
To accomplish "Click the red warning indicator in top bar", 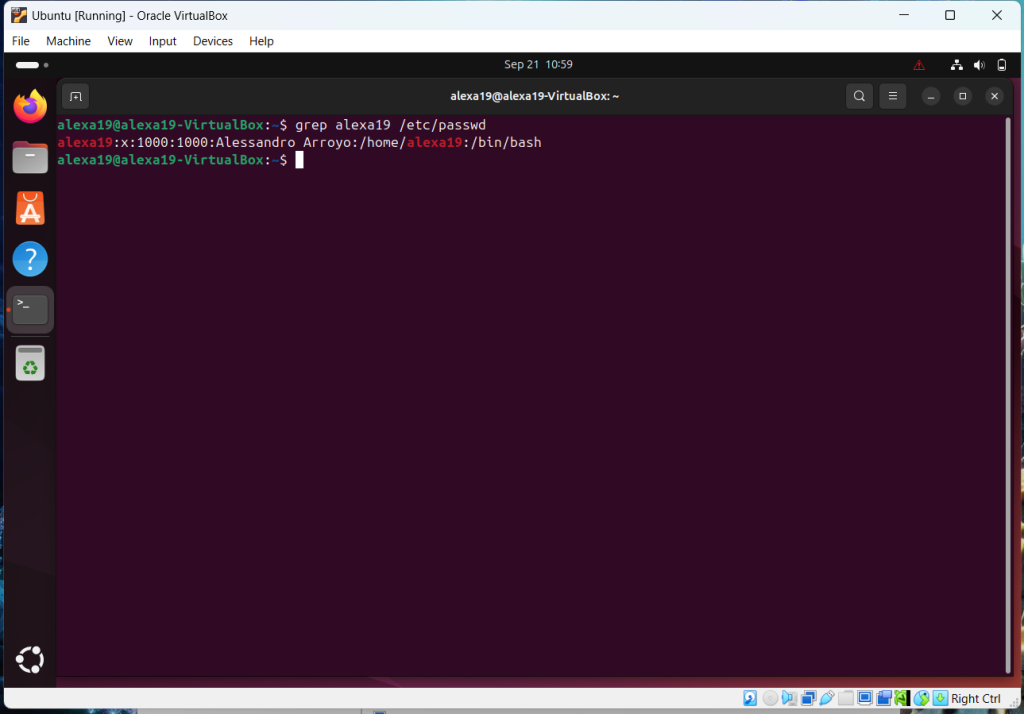I will (x=919, y=65).
